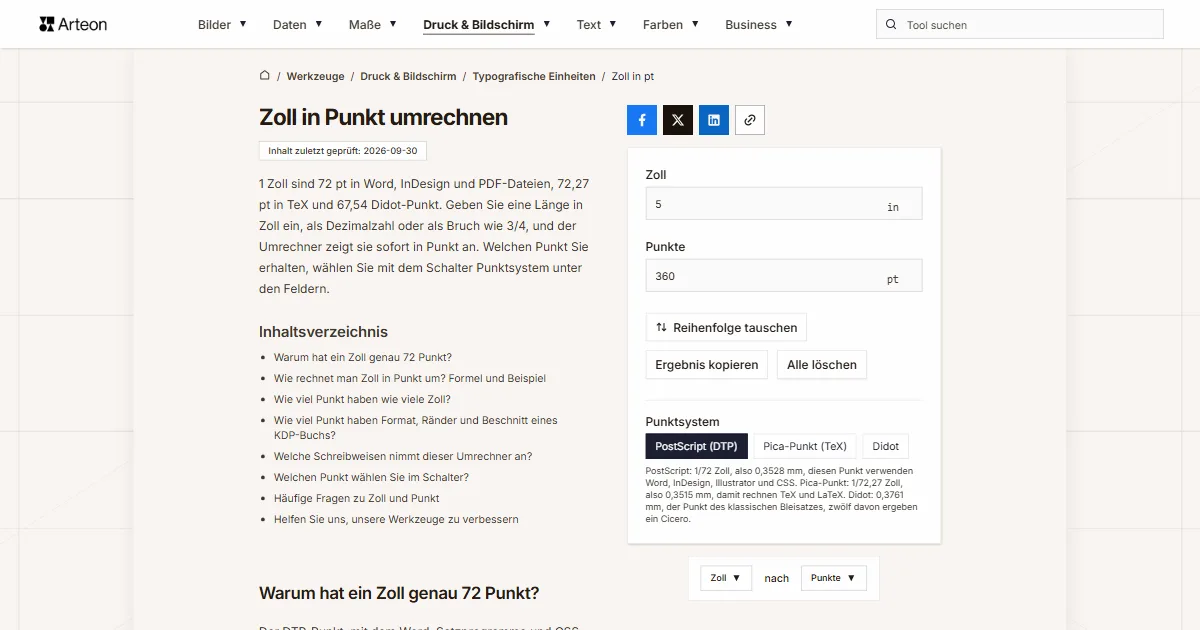Open 'Wie viel Punkt haben wie viele Zoll?' link
Image resolution: width=1200 pixels, height=630 pixels.
pos(362,399)
